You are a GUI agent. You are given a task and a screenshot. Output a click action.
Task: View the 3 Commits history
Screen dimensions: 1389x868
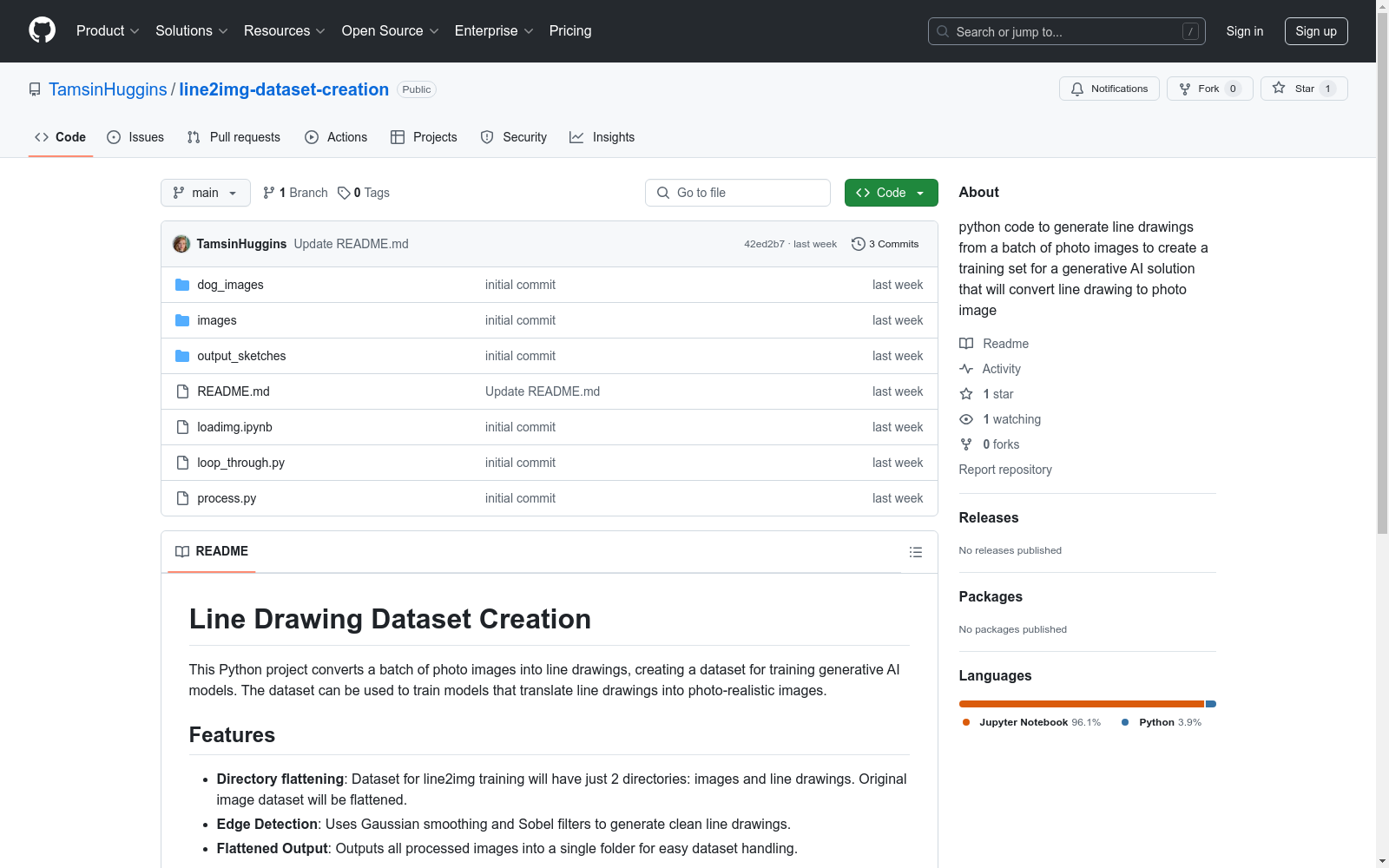pyautogui.click(x=885, y=244)
